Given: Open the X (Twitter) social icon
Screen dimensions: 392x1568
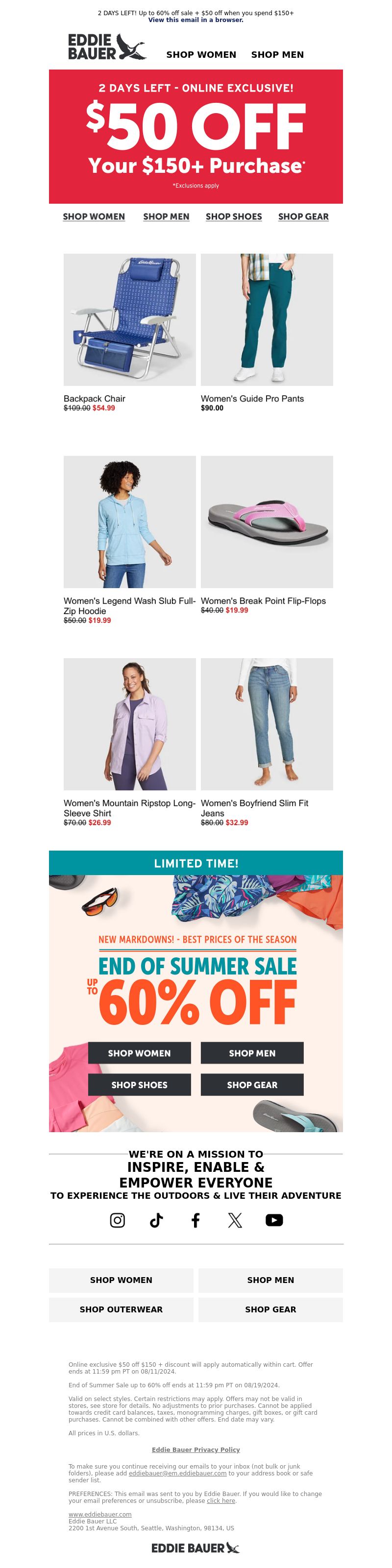Looking at the screenshot, I should tap(235, 1220).
